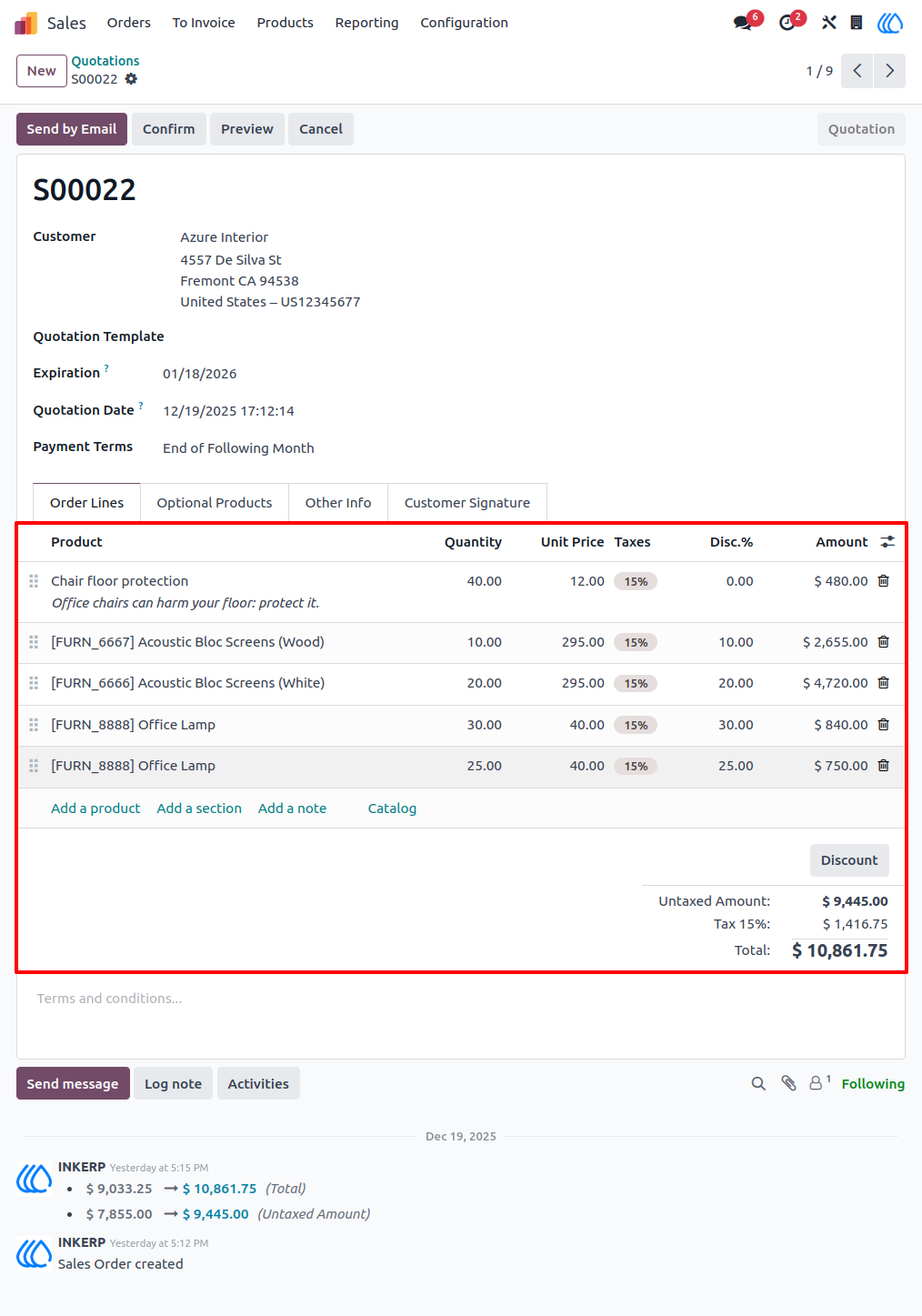Open the debug tools icon

click(x=829, y=23)
